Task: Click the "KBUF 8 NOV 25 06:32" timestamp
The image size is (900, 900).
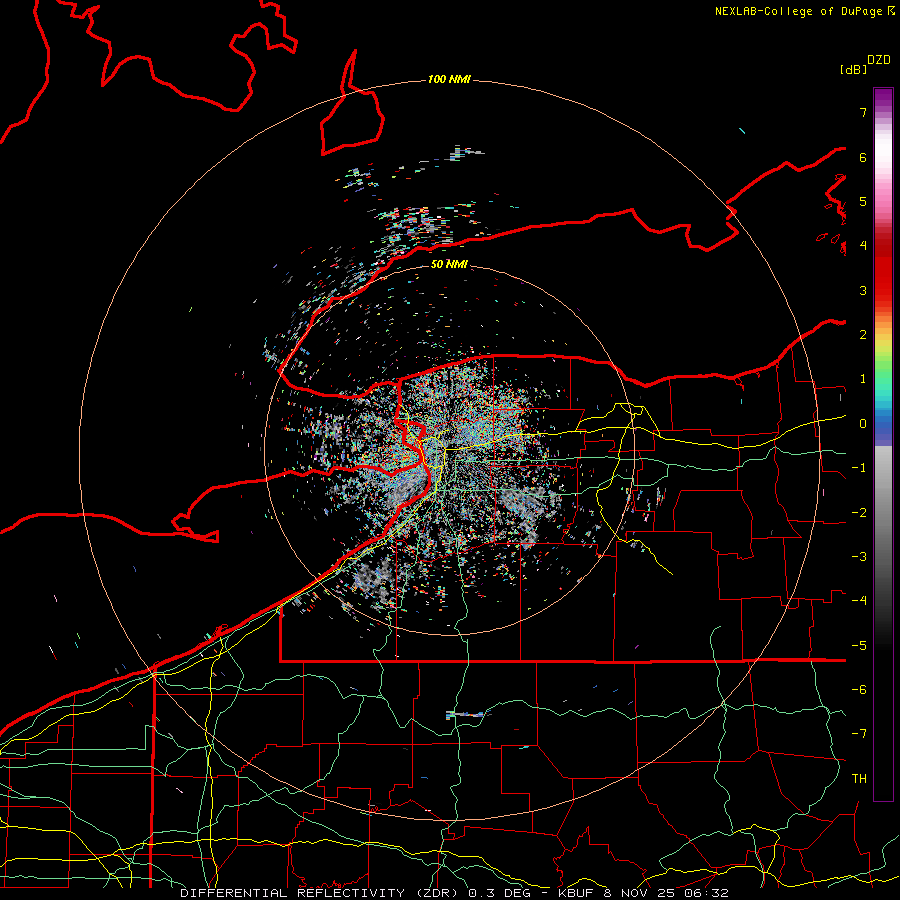Action: tap(643, 893)
